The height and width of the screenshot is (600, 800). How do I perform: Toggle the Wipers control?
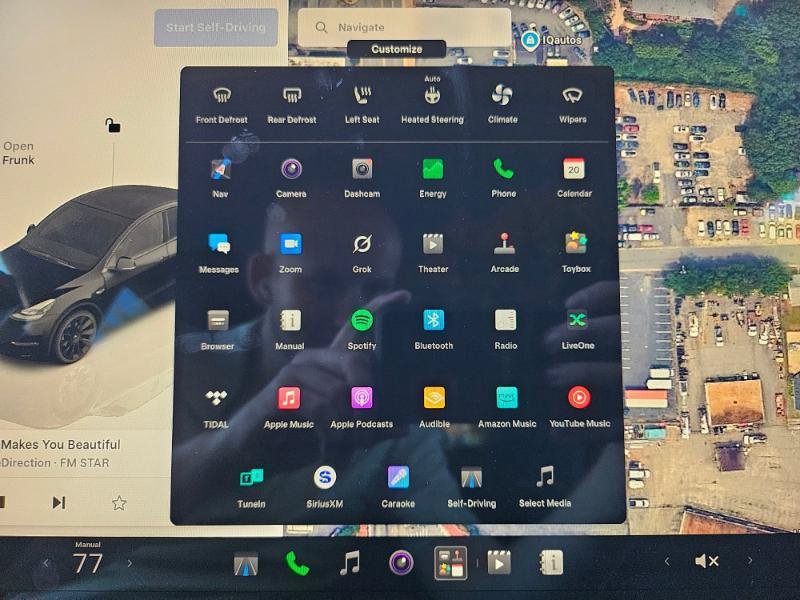572,95
